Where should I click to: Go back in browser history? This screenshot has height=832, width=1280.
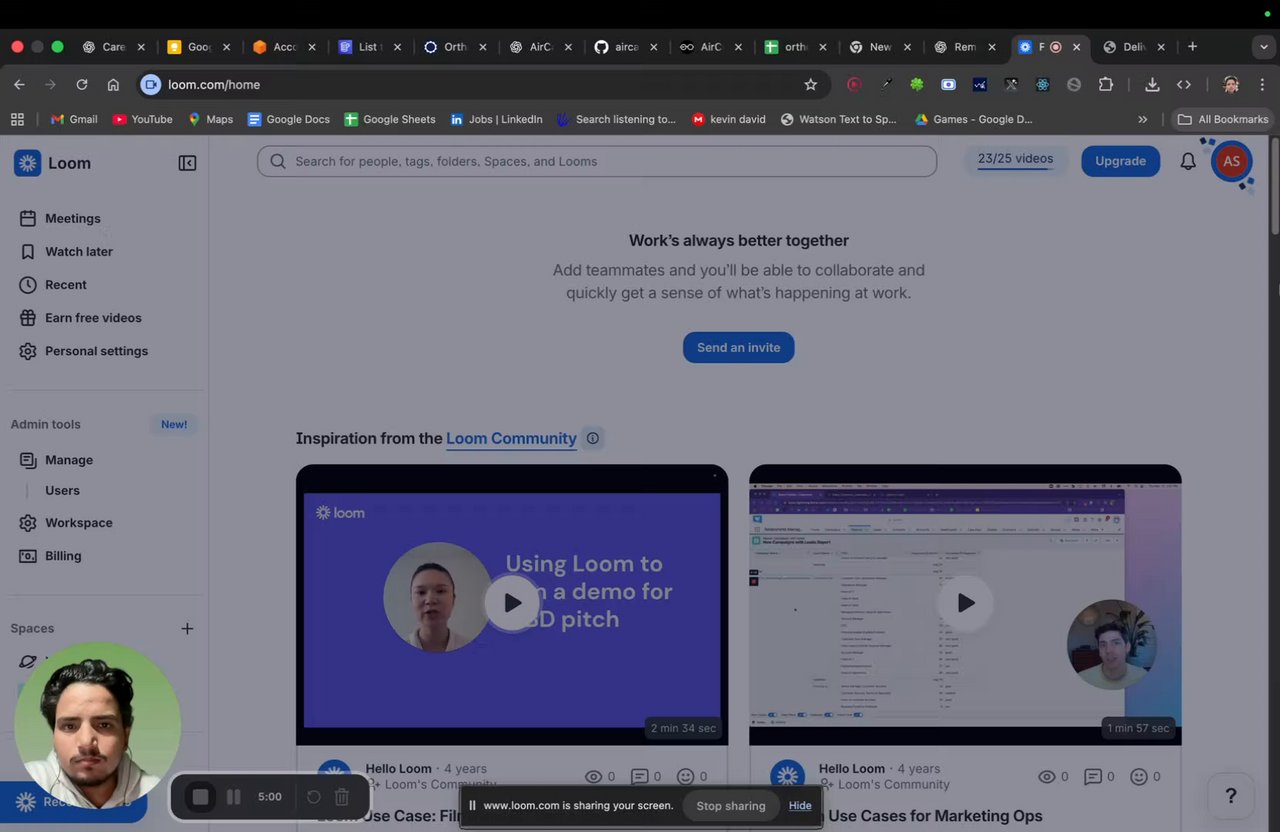19,84
